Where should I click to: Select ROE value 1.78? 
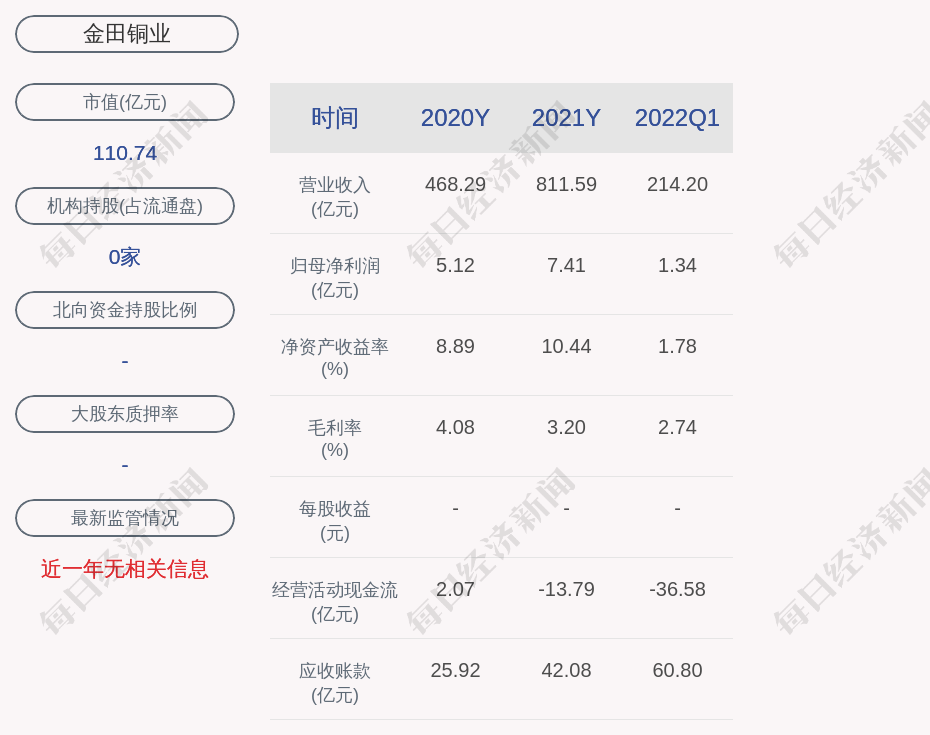coord(677,346)
